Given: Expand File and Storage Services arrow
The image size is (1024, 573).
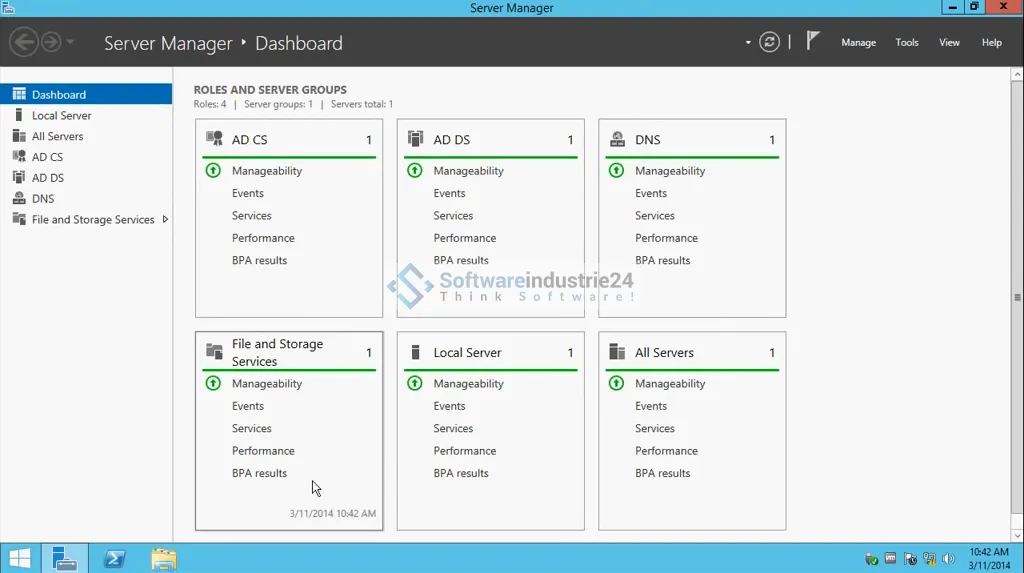Looking at the screenshot, I should (165, 220).
